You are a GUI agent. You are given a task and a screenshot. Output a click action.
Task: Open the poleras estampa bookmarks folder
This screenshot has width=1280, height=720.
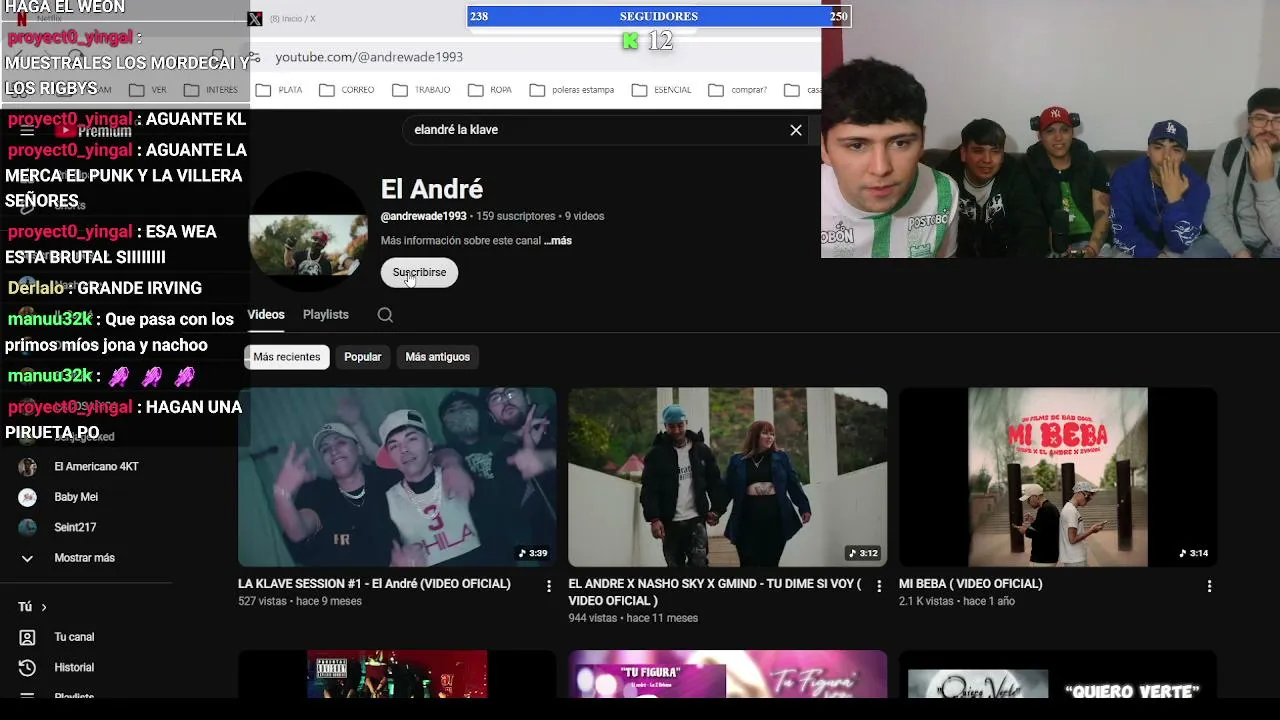[571, 90]
